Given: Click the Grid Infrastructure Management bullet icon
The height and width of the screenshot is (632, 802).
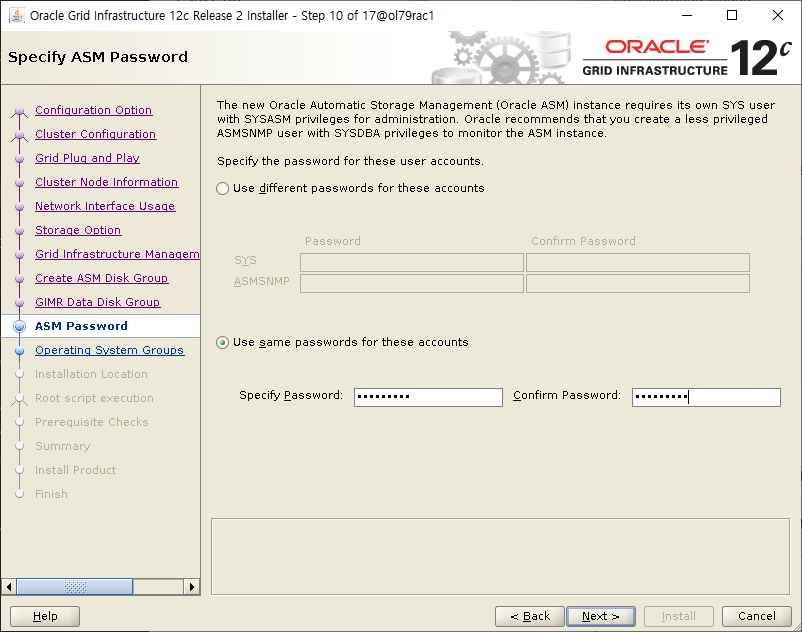Looking at the screenshot, I should 19,255.
